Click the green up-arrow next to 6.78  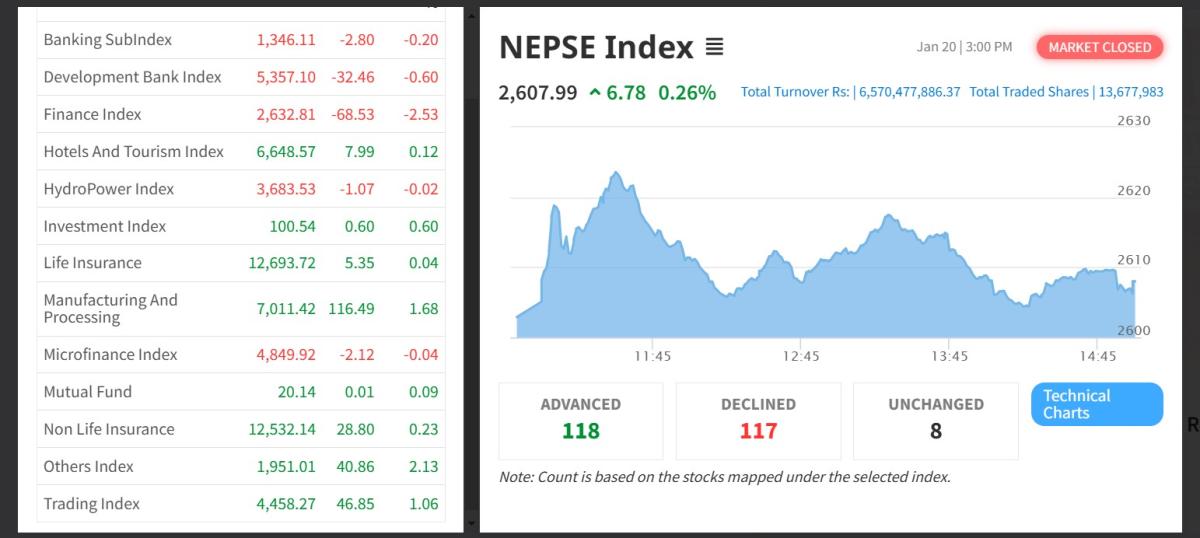tap(596, 93)
